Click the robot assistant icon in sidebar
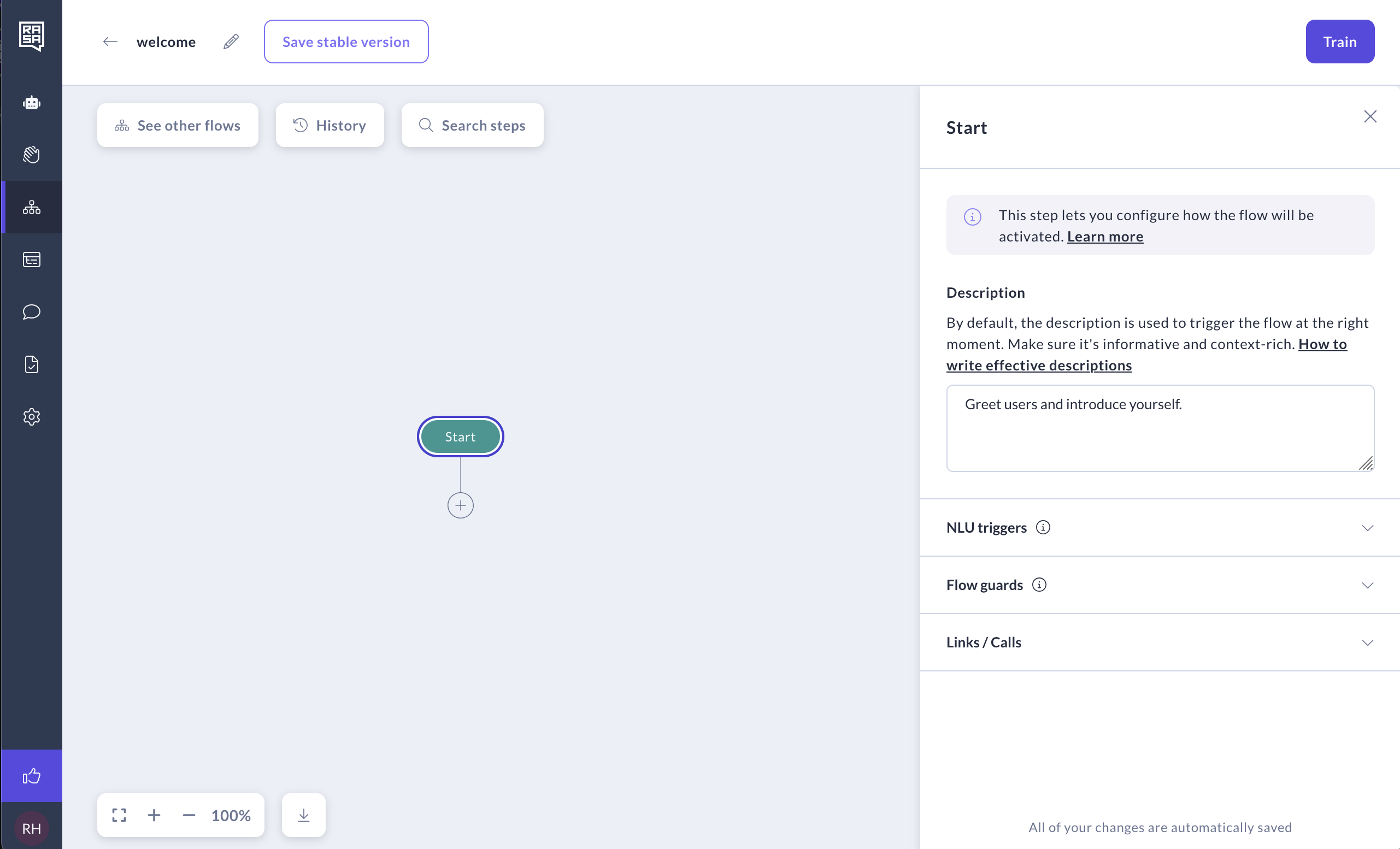Image resolution: width=1400 pixels, height=849 pixels. pyautogui.click(x=31, y=103)
